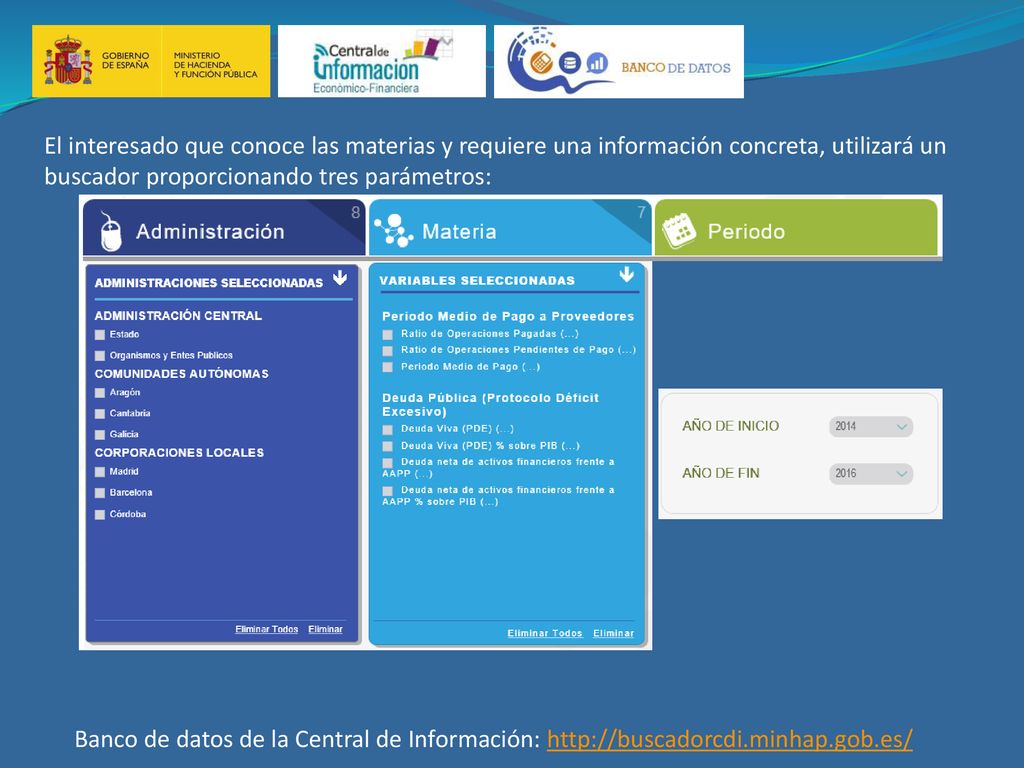Check the Madrid checkbox
The width and height of the screenshot is (1024, 768).
(x=100, y=472)
